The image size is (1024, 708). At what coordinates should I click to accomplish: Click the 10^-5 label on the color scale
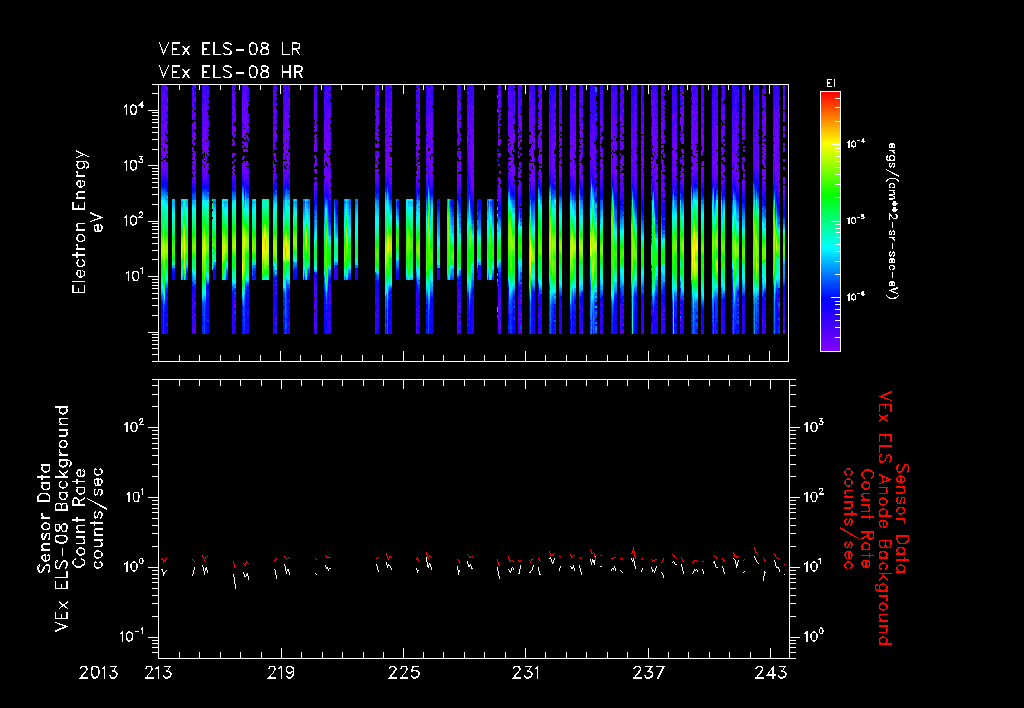click(856, 221)
